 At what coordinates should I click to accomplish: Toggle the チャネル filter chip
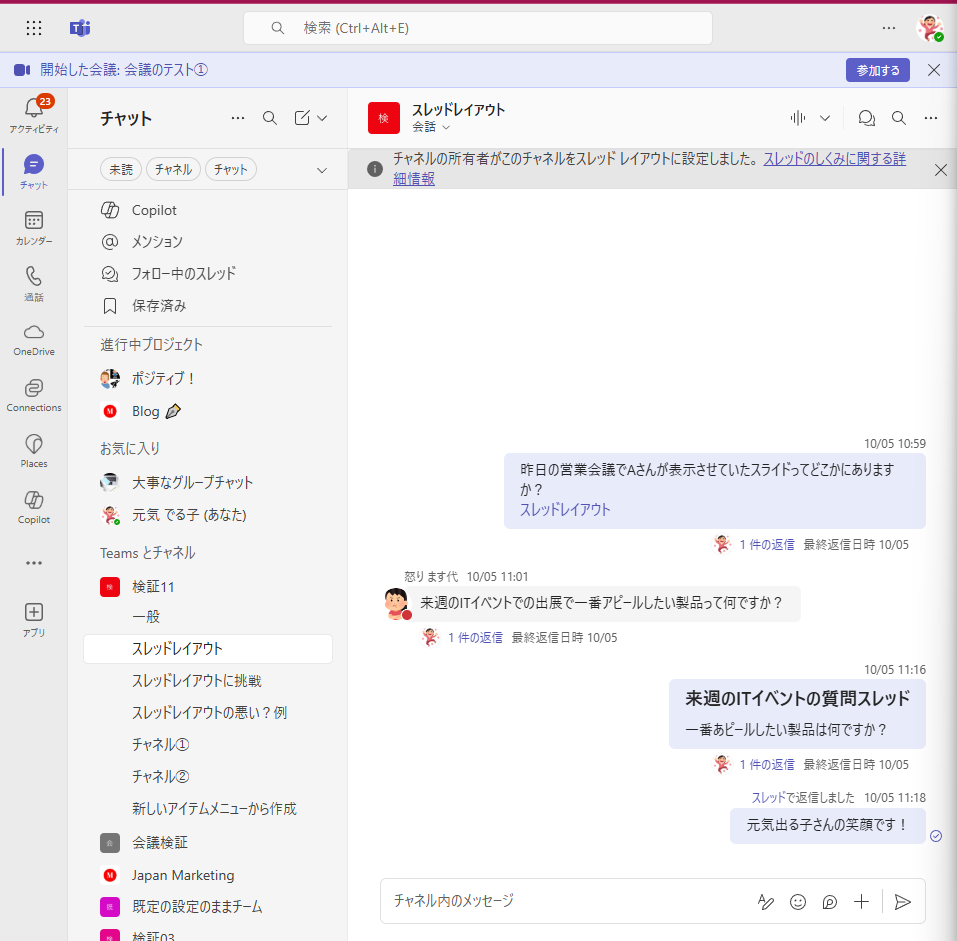174,170
